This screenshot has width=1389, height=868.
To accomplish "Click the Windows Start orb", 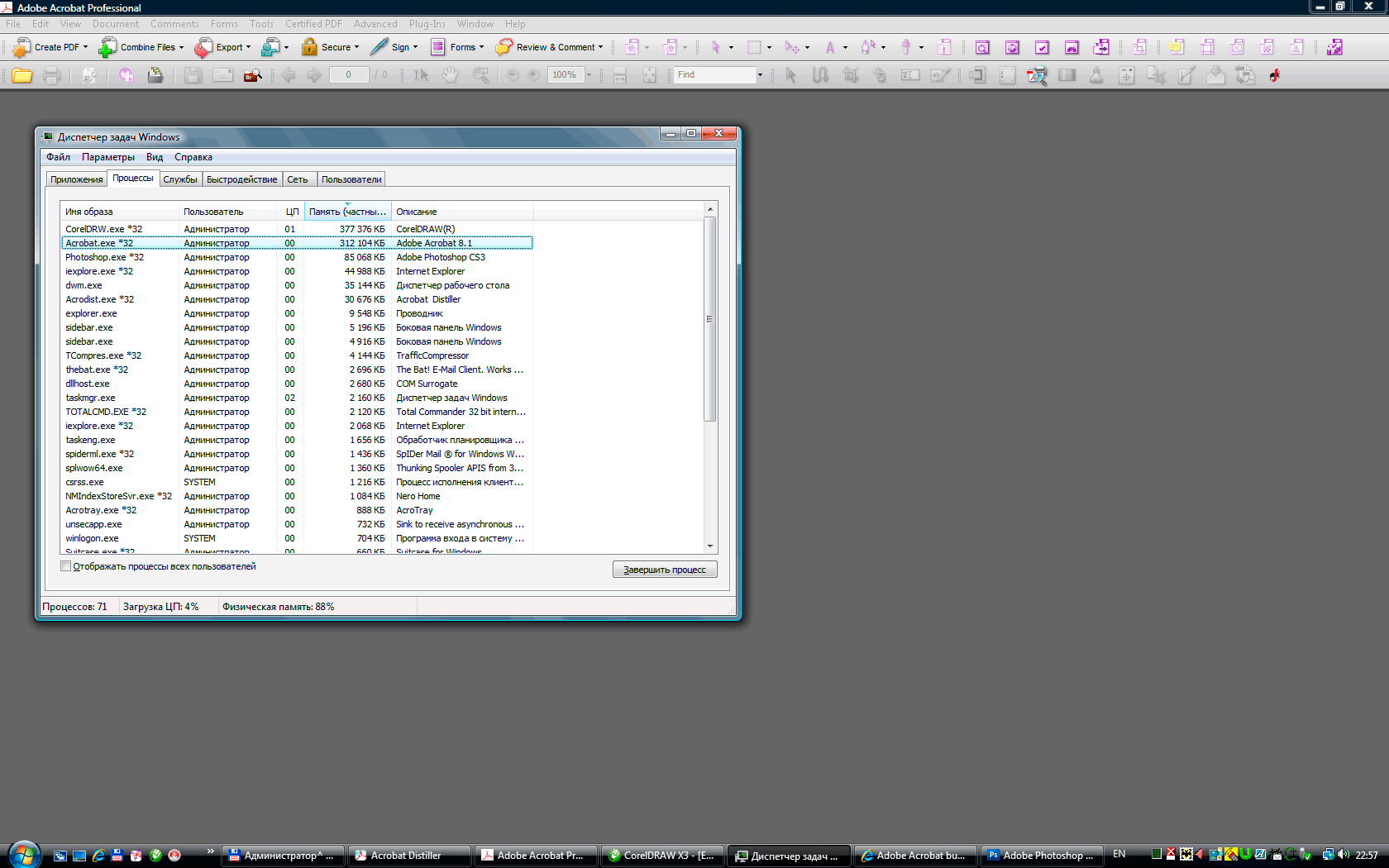I will pos(23,855).
